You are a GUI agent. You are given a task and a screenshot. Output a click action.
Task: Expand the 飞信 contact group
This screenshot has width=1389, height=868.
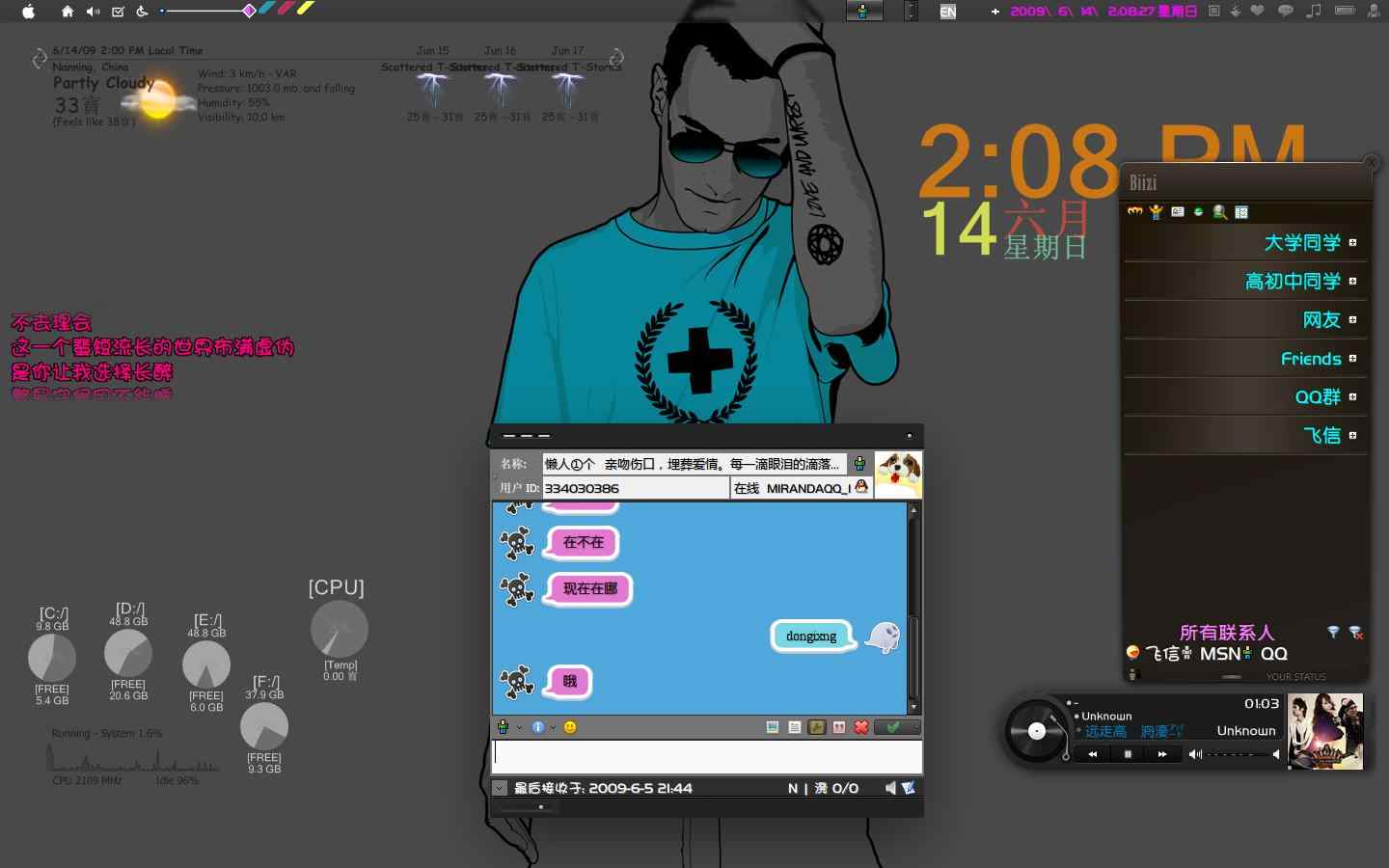click(x=1352, y=436)
